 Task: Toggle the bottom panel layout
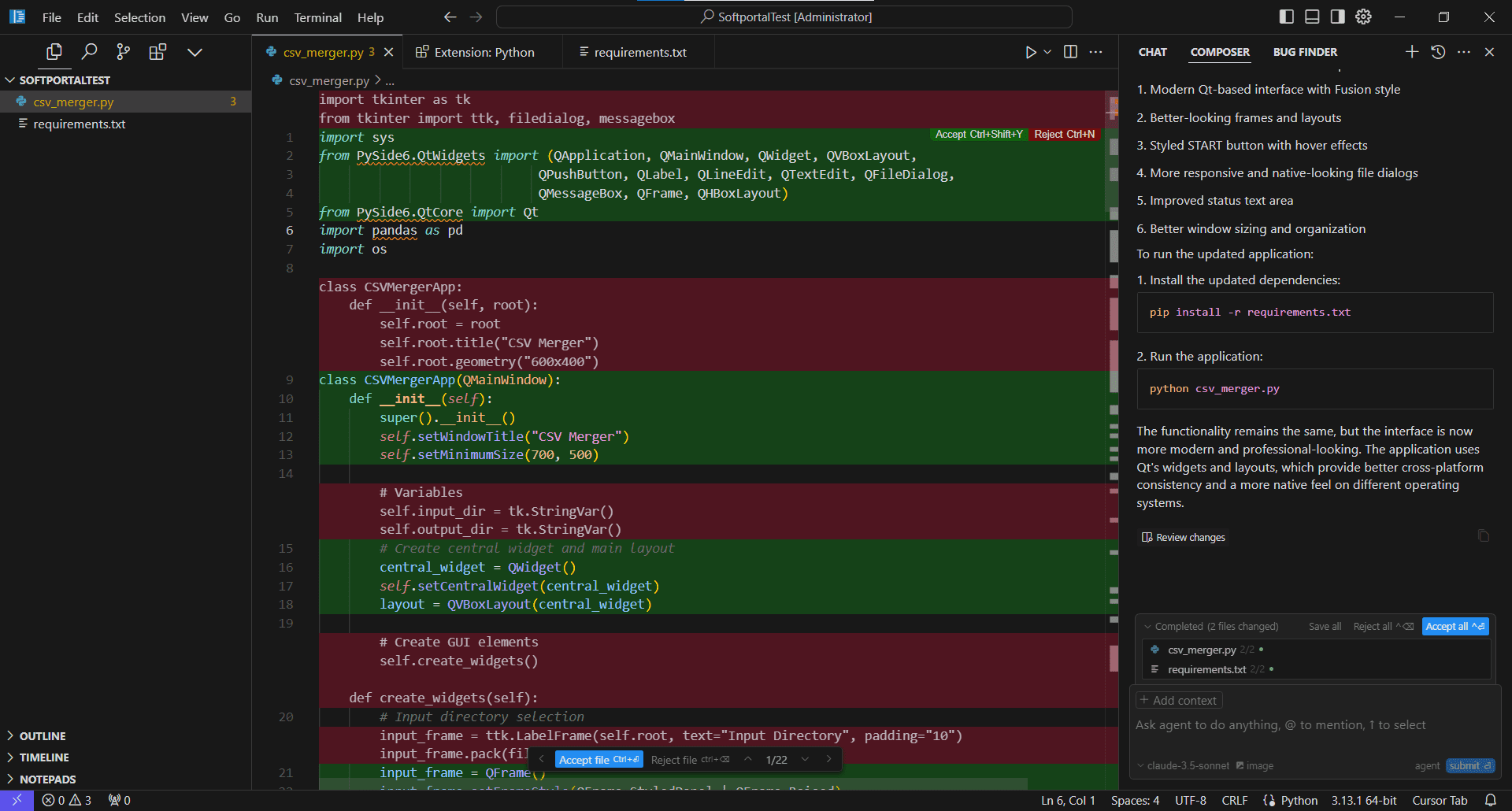(x=1312, y=17)
